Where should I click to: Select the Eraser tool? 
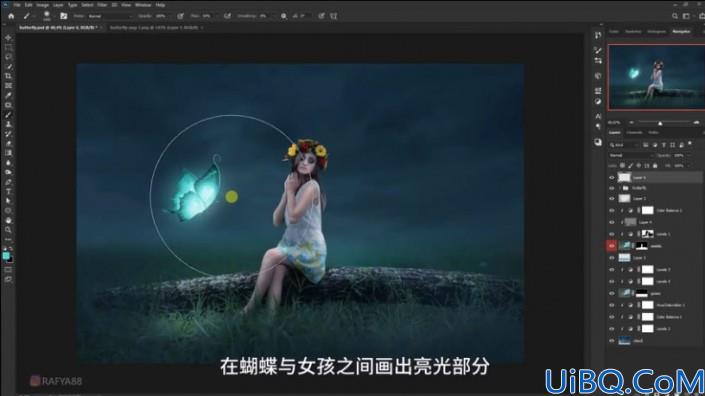(x=8, y=143)
